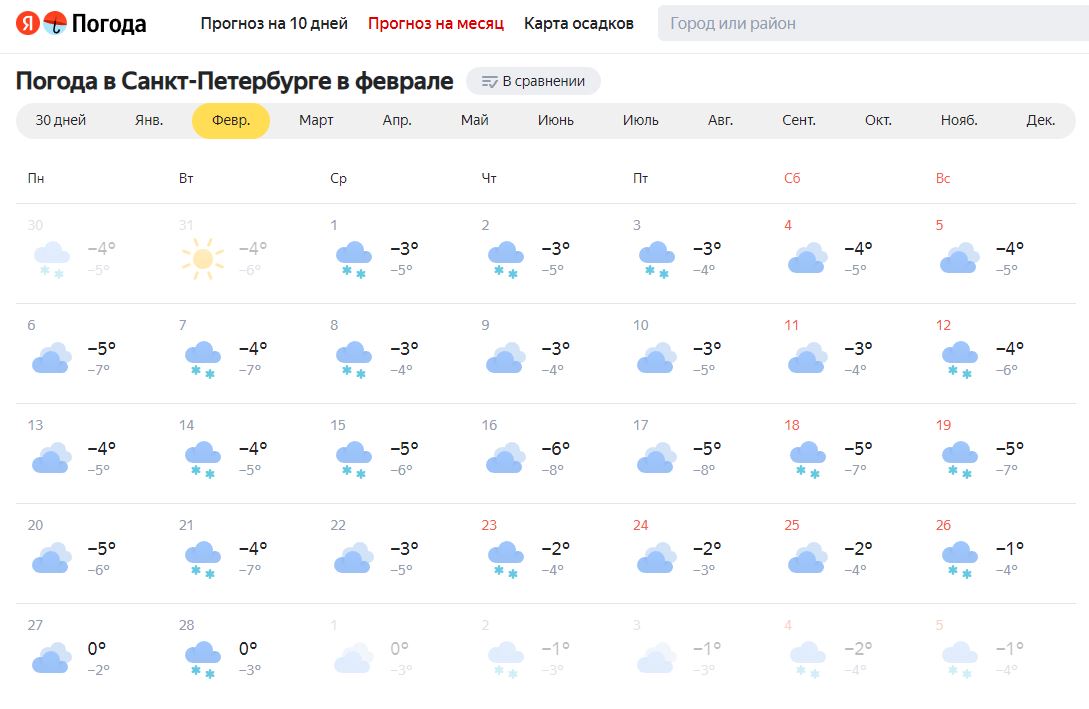Click the snow icon for February 14
Viewport: 1089px width, 709px height.
203,458
